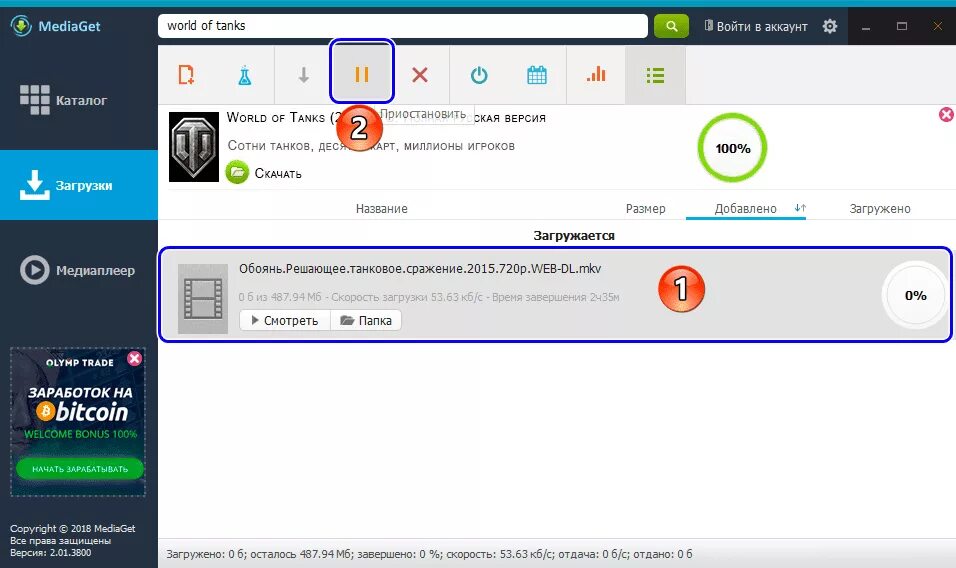Open the Медиаплеер sidebar section
Screen dimensions: 956x568
click(x=79, y=270)
